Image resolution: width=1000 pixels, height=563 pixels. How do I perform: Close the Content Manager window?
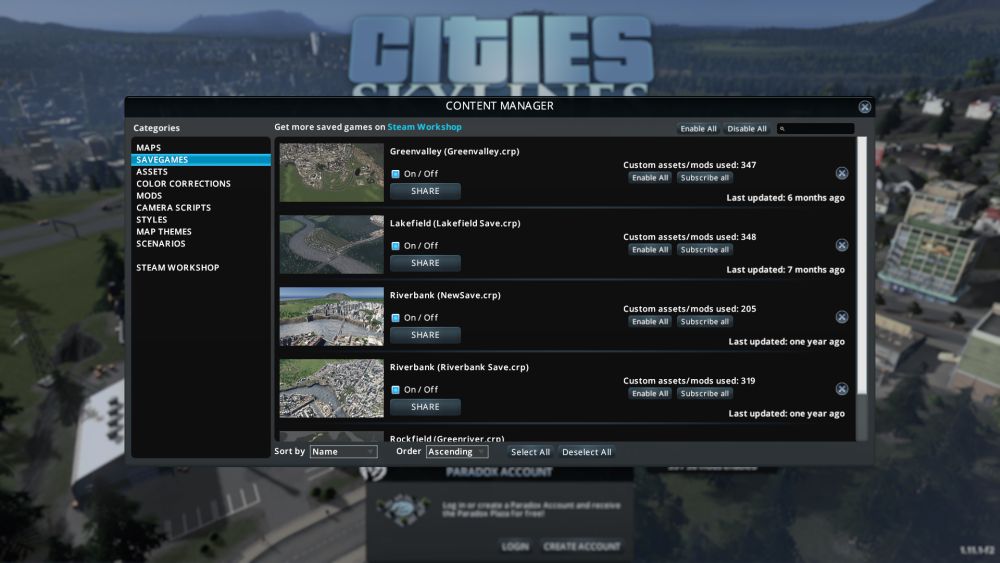point(864,107)
